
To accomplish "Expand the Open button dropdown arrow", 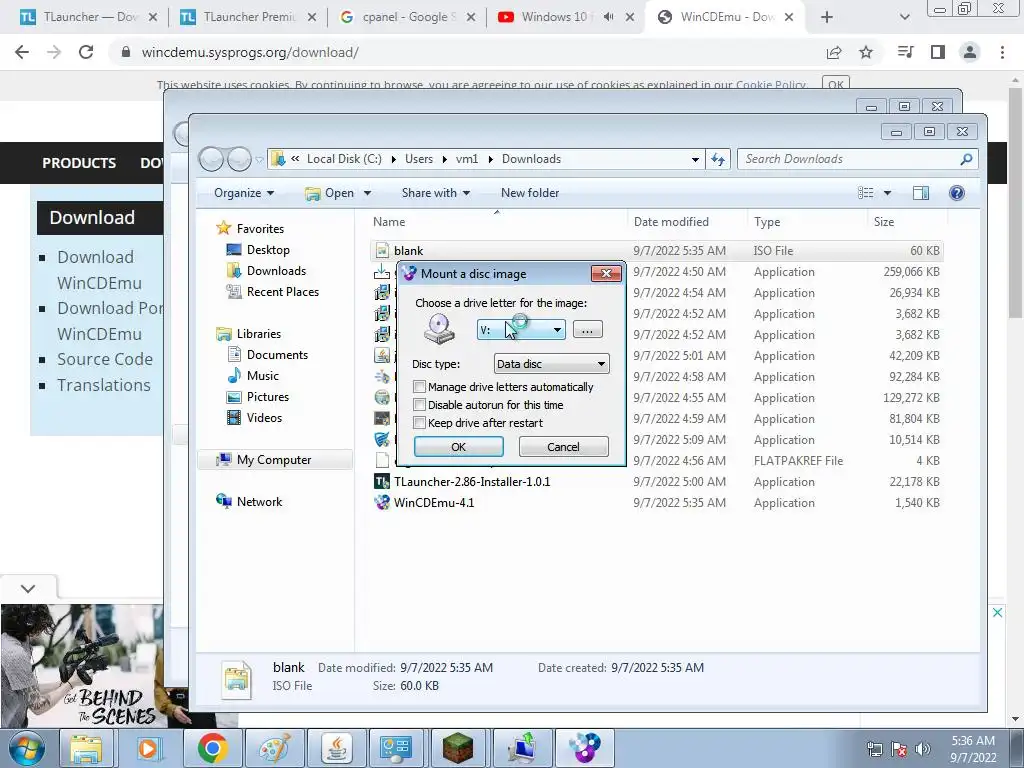I will 368,193.
